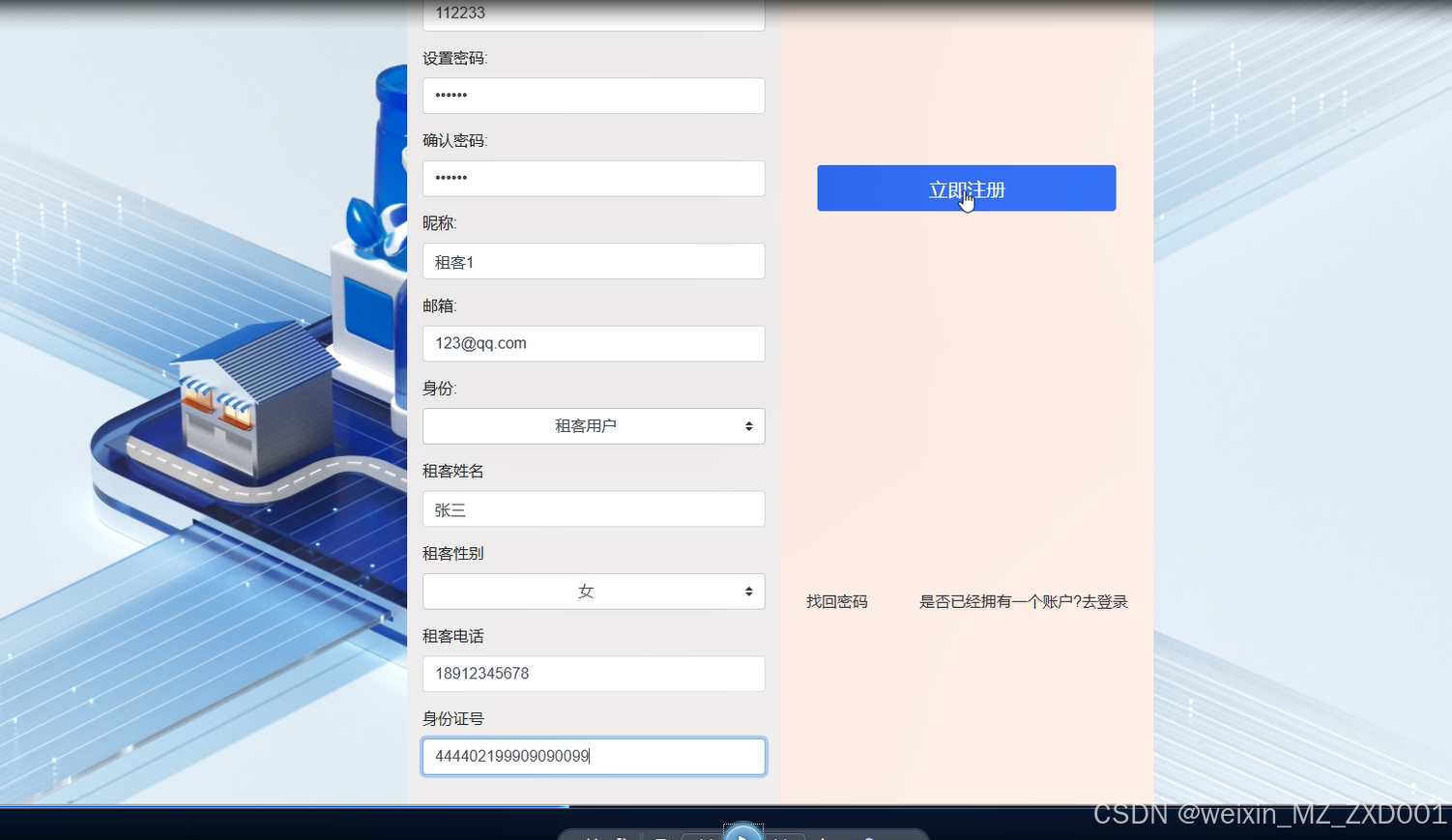Screen dimensions: 1452x840
Task: Click the 租客姓名 caption text
Action: click(453, 471)
